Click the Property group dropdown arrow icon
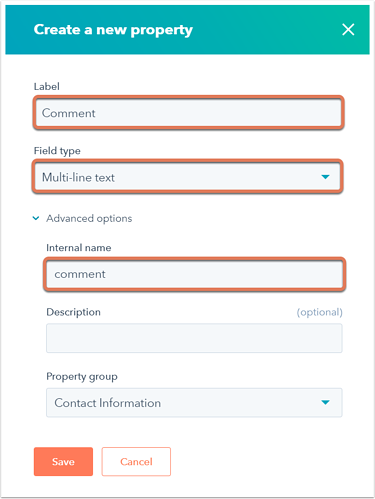Image resolution: width=375 pixels, height=499 pixels. point(325,403)
